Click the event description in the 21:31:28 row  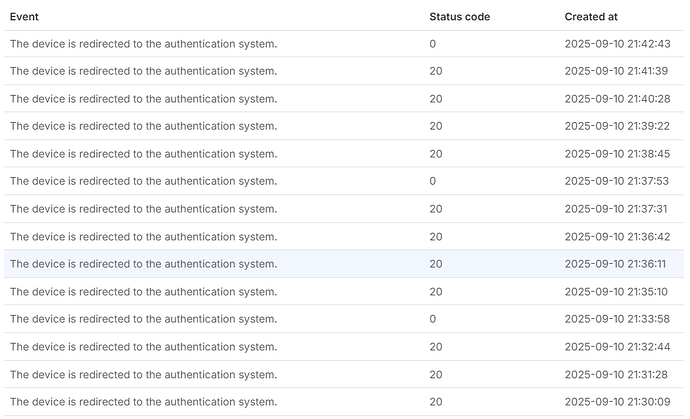coord(143,374)
